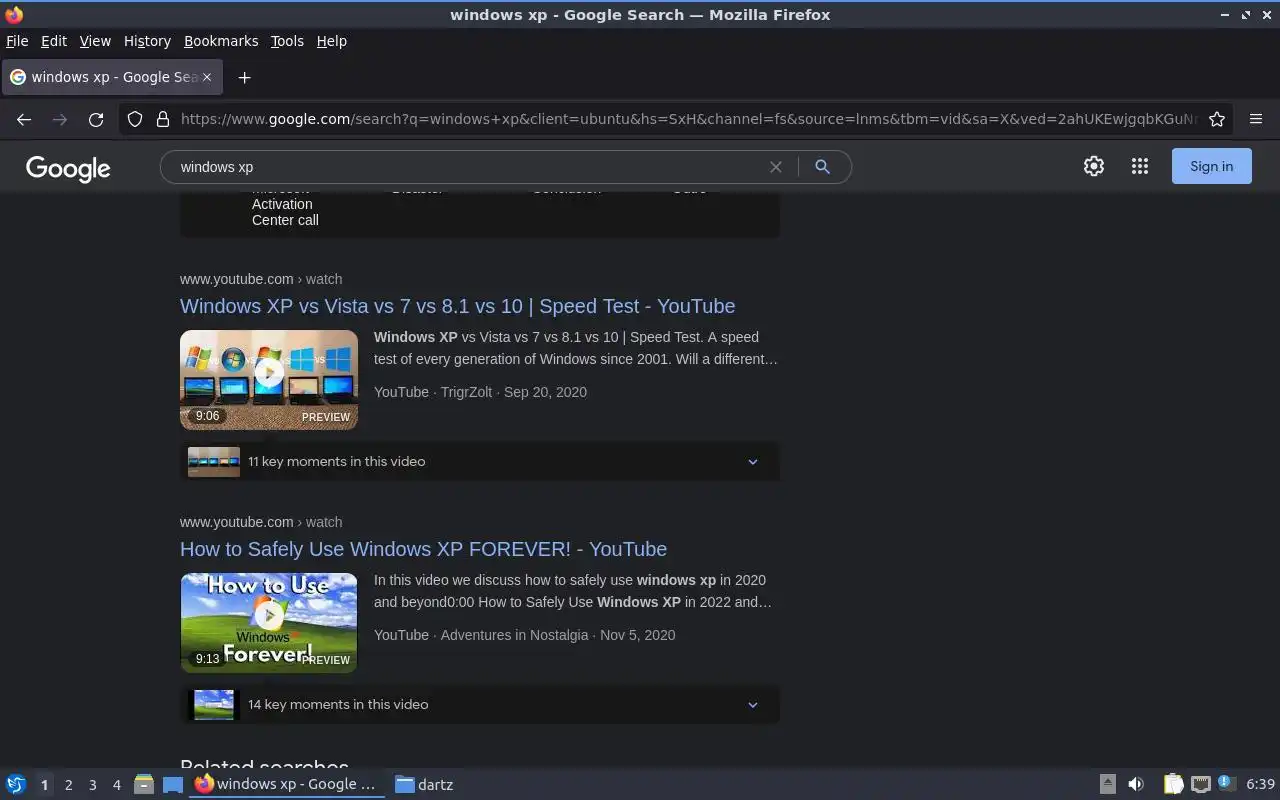
Task: Open the system start menu icon
Action: pos(15,784)
